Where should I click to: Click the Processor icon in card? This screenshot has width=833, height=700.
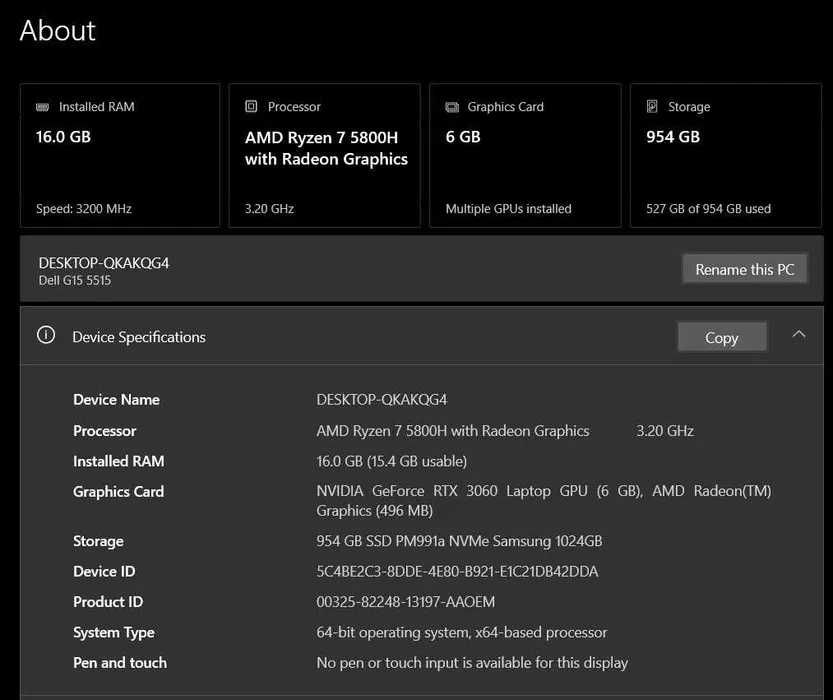(x=251, y=106)
